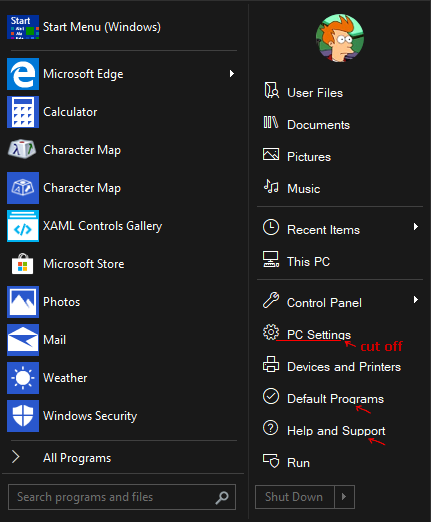Click the User Files label

tap(315, 93)
